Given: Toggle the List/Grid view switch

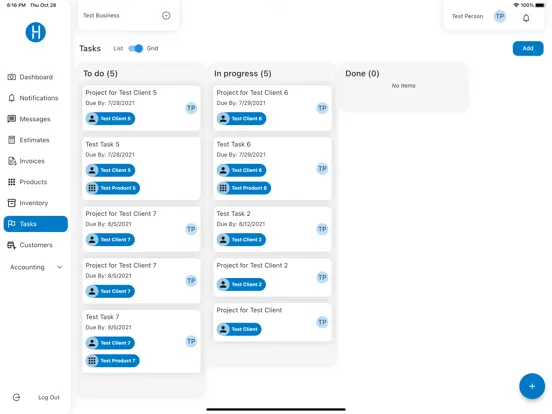Looking at the screenshot, I should [135, 48].
